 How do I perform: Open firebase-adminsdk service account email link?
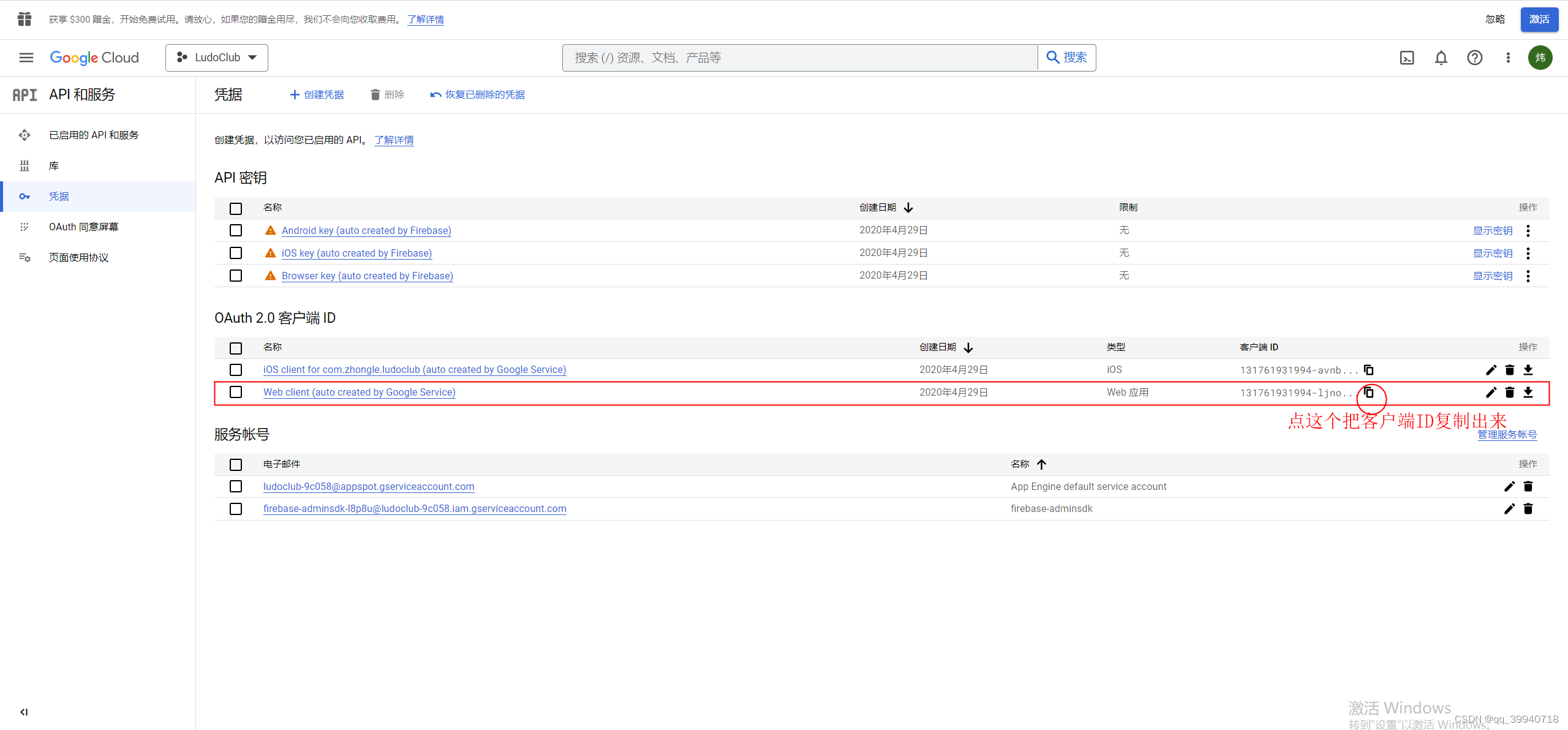pos(415,509)
